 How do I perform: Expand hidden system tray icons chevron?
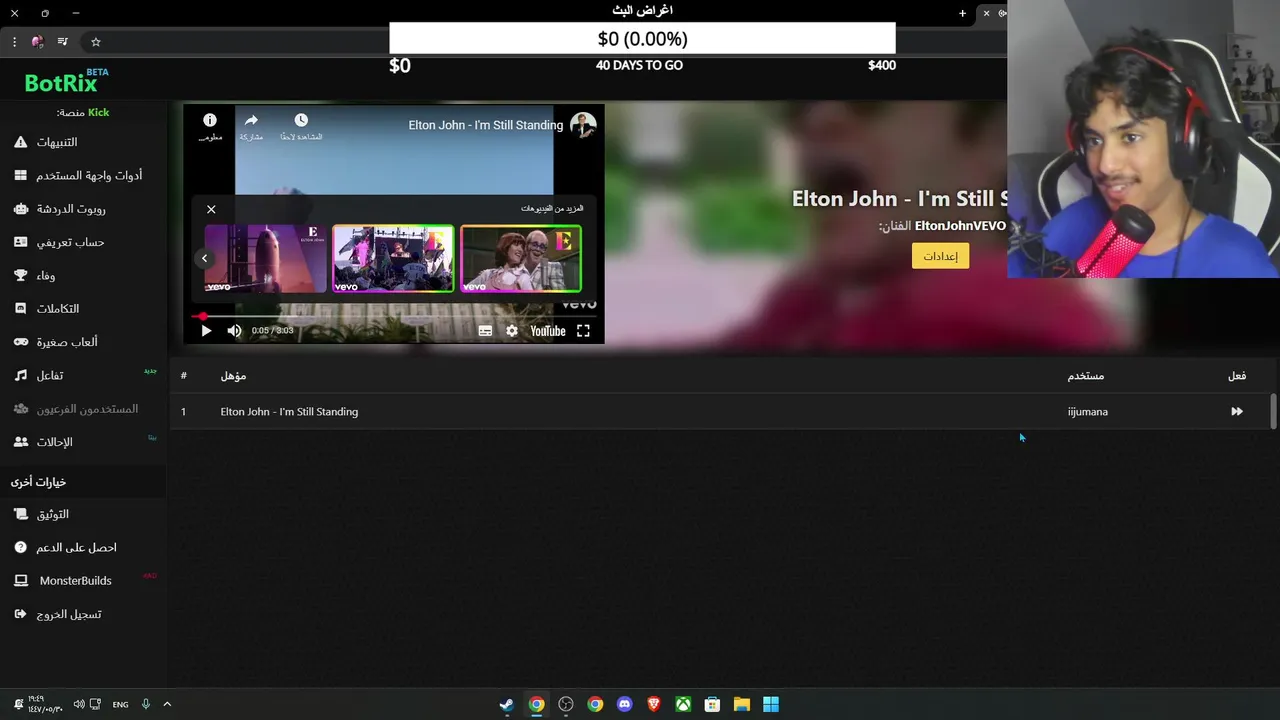(x=167, y=704)
